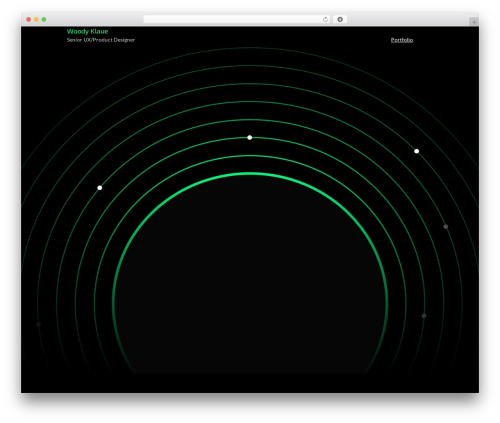This screenshot has width=500, height=423.
Task: Open the browser download indicator button
Action: tap(340, 19)
